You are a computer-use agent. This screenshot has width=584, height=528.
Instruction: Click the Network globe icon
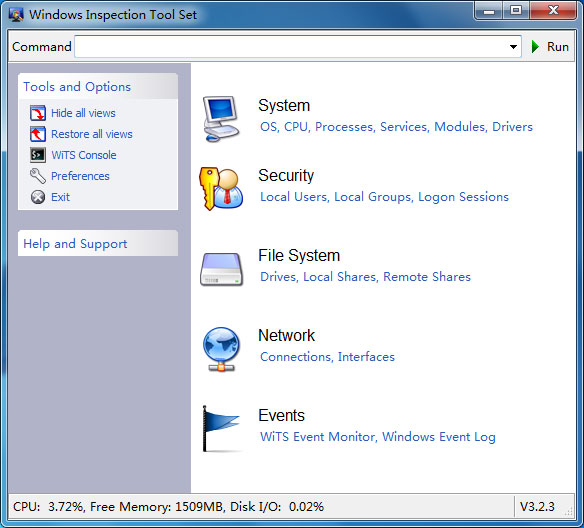(221, 349)
